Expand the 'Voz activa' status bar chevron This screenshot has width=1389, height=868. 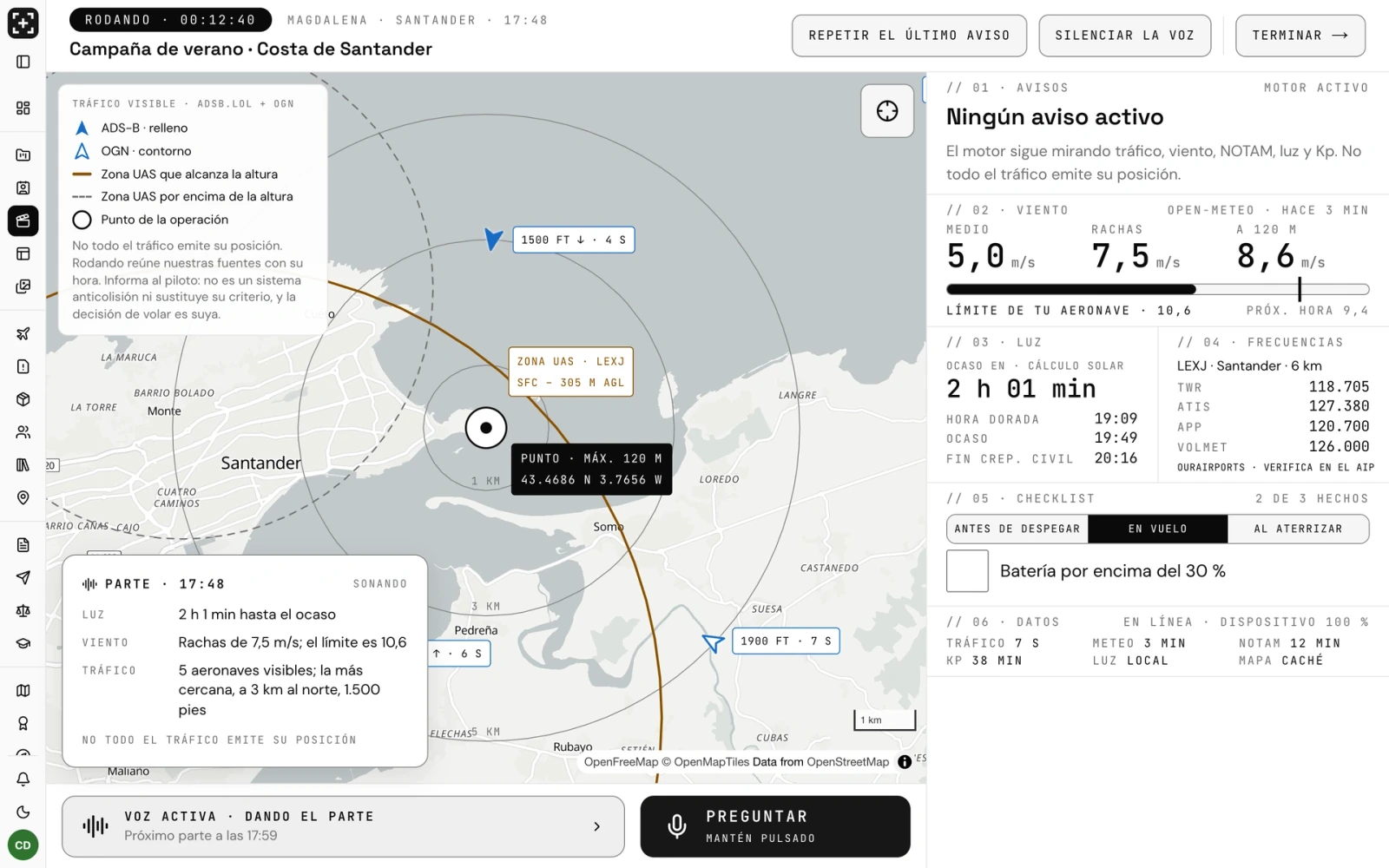pyautogui.click(x=596, y=826)
